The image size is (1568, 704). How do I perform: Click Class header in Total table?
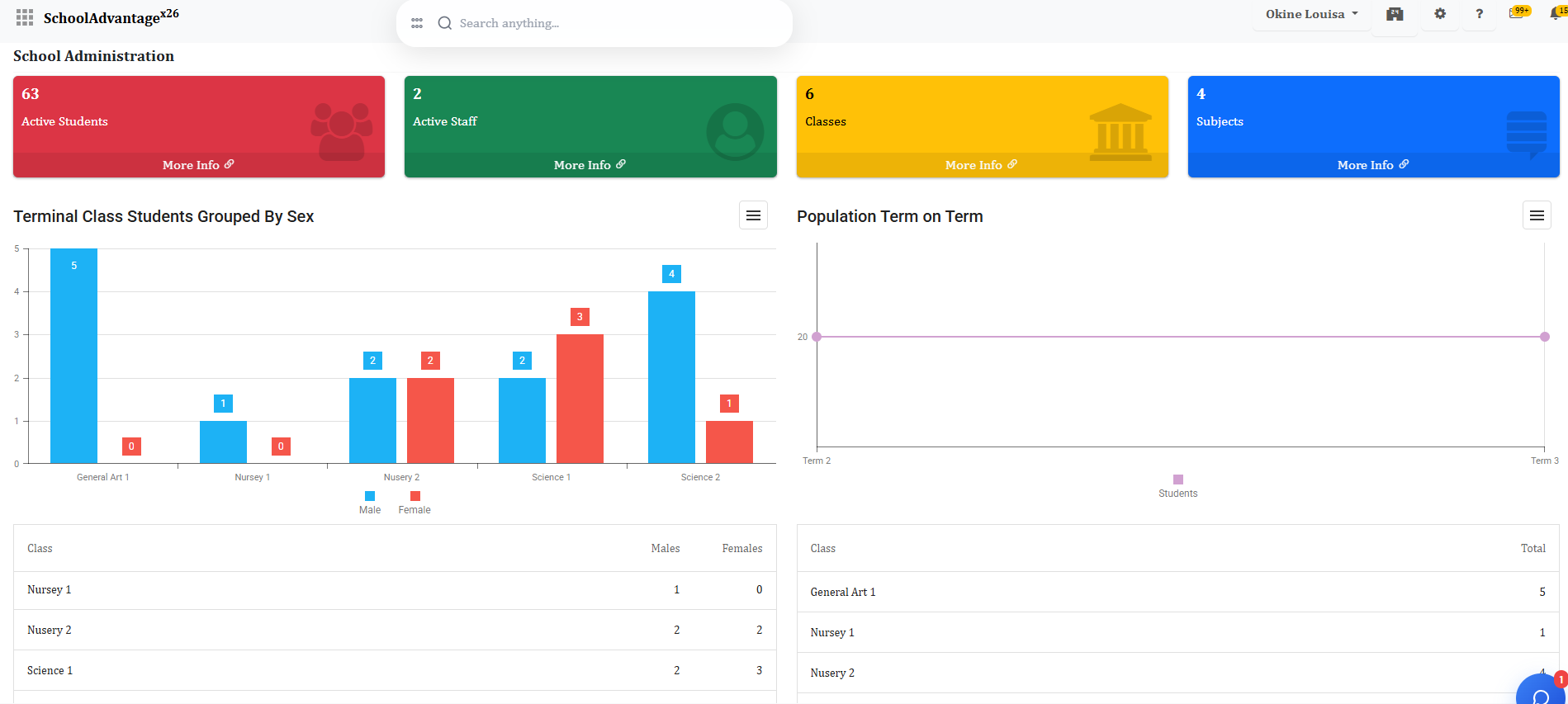coord(823,548)
